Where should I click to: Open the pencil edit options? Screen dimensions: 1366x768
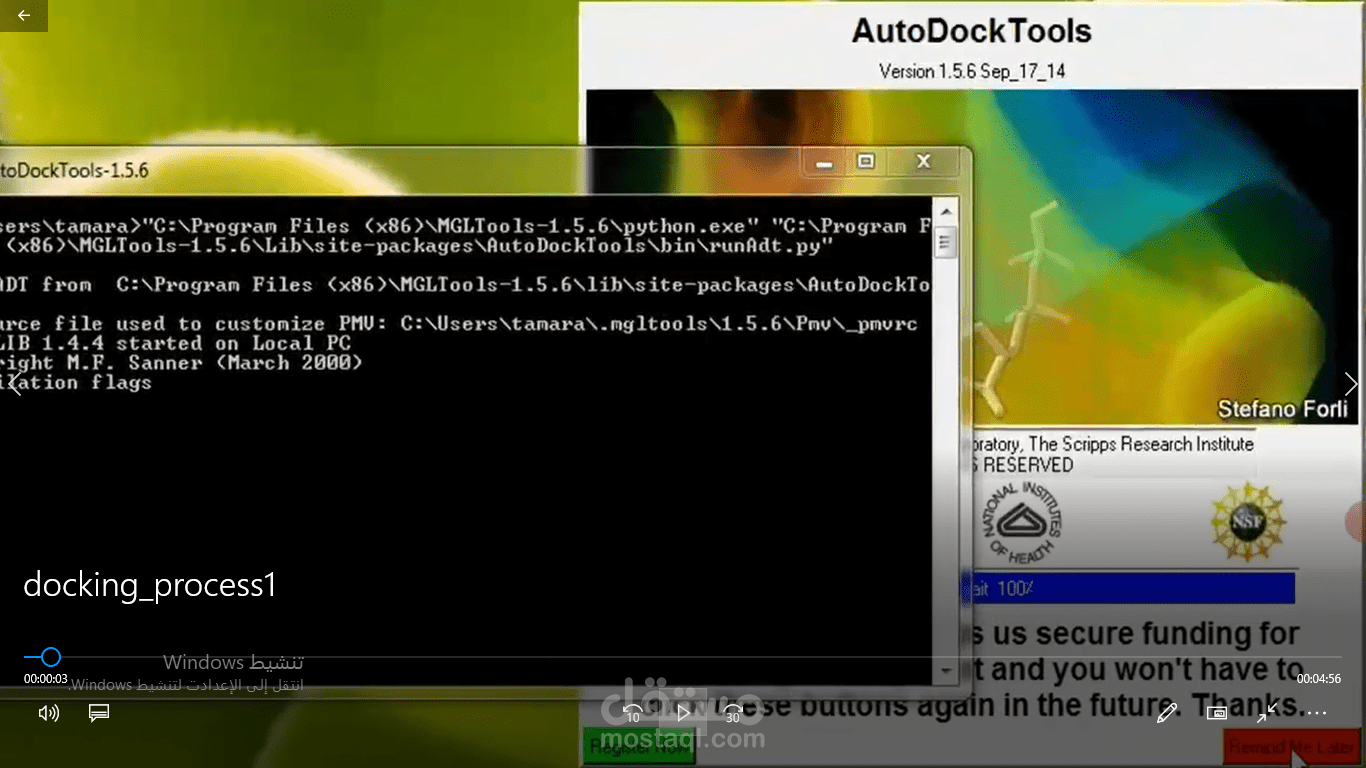[x=1166, y=713]
